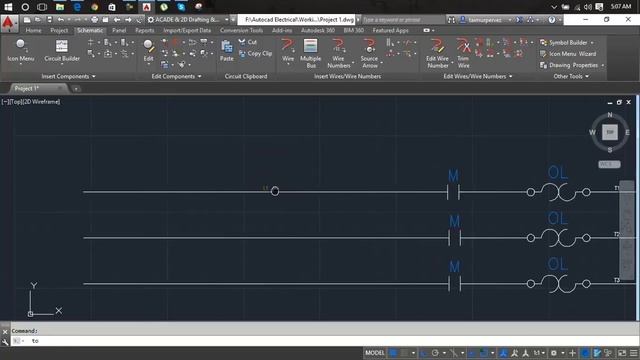Toggle object snap in status bar
This screenshot has width=640, height=360.
coord(483,353)
